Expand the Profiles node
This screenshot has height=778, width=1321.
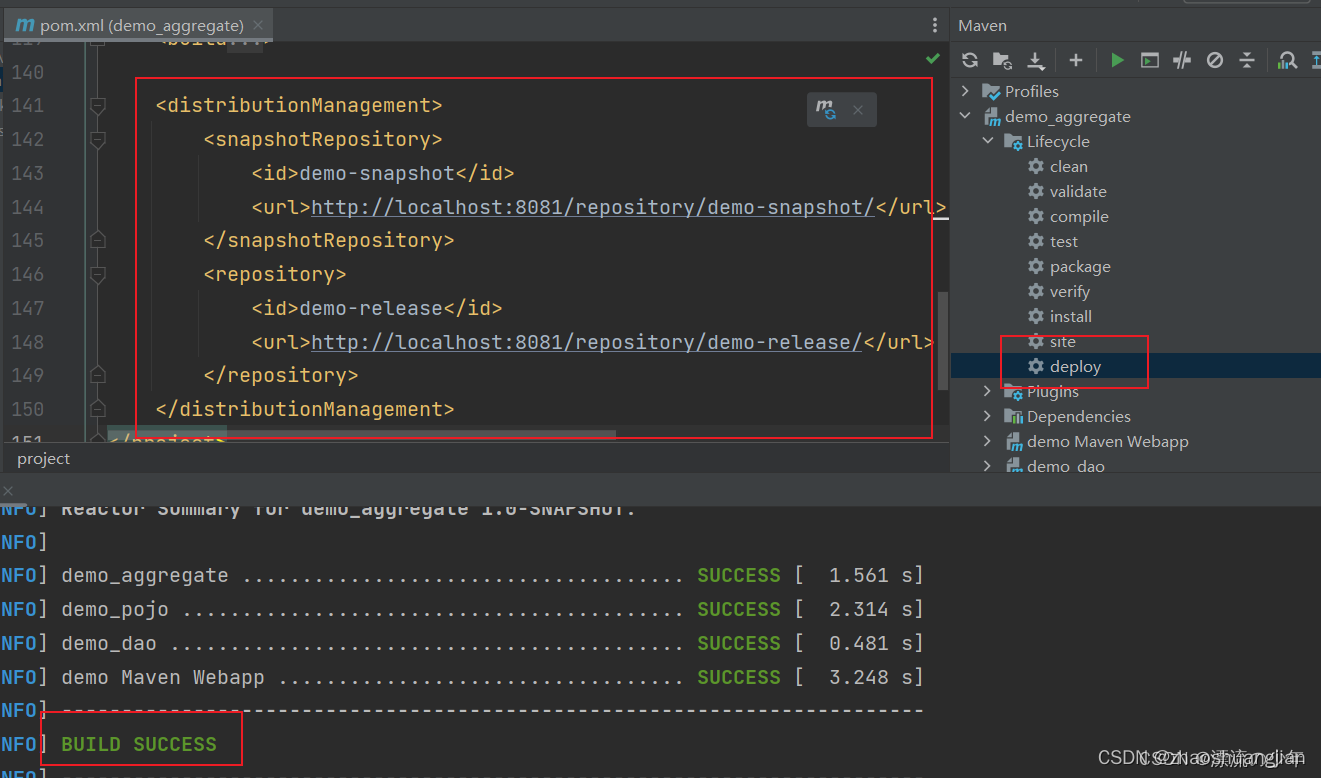(965, 91)
